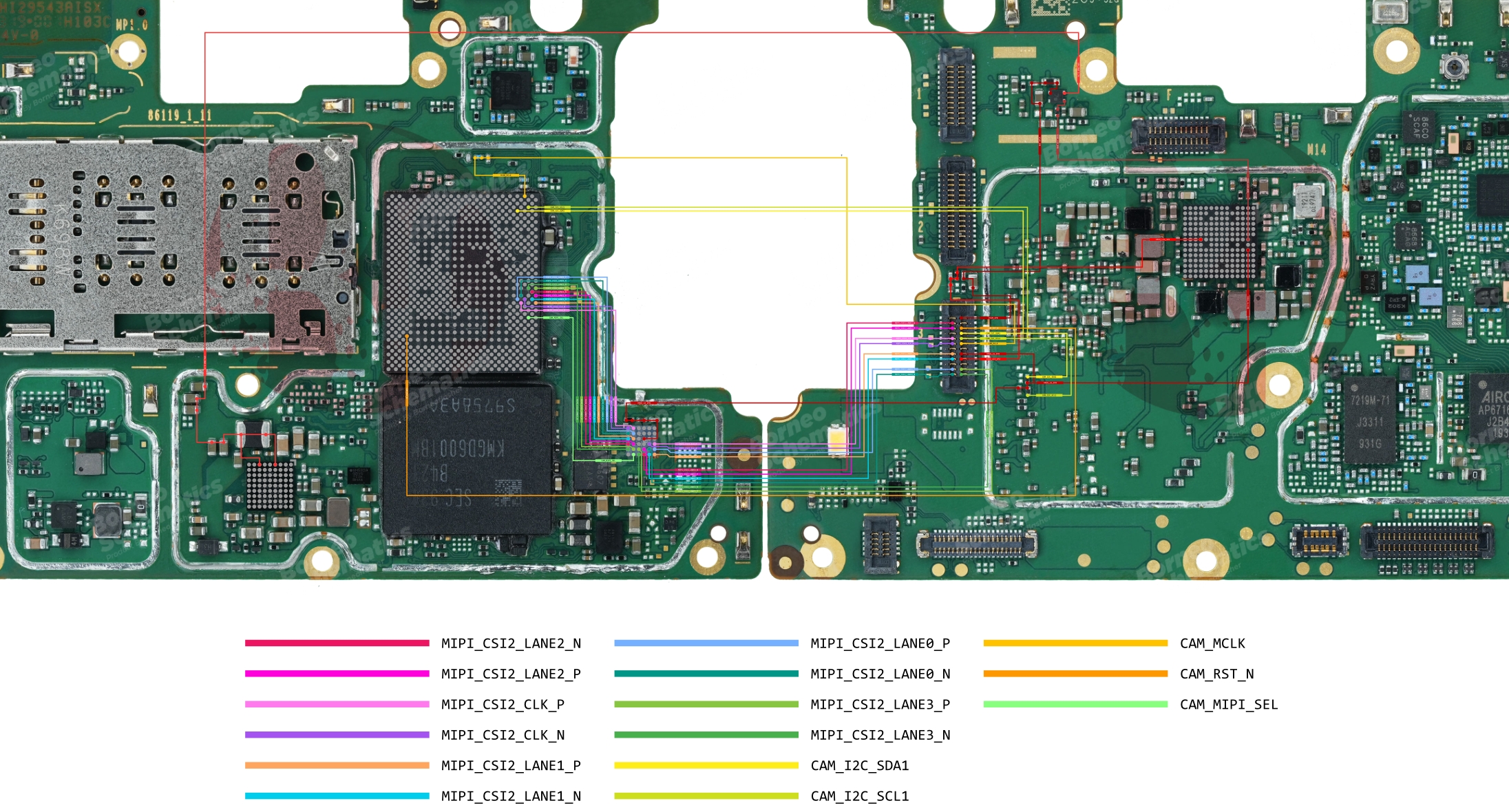Screen dimensions: 1509x812
Task: Click the MIPI_CSI2_LANE3_P label text
Action: click(880, 704)
